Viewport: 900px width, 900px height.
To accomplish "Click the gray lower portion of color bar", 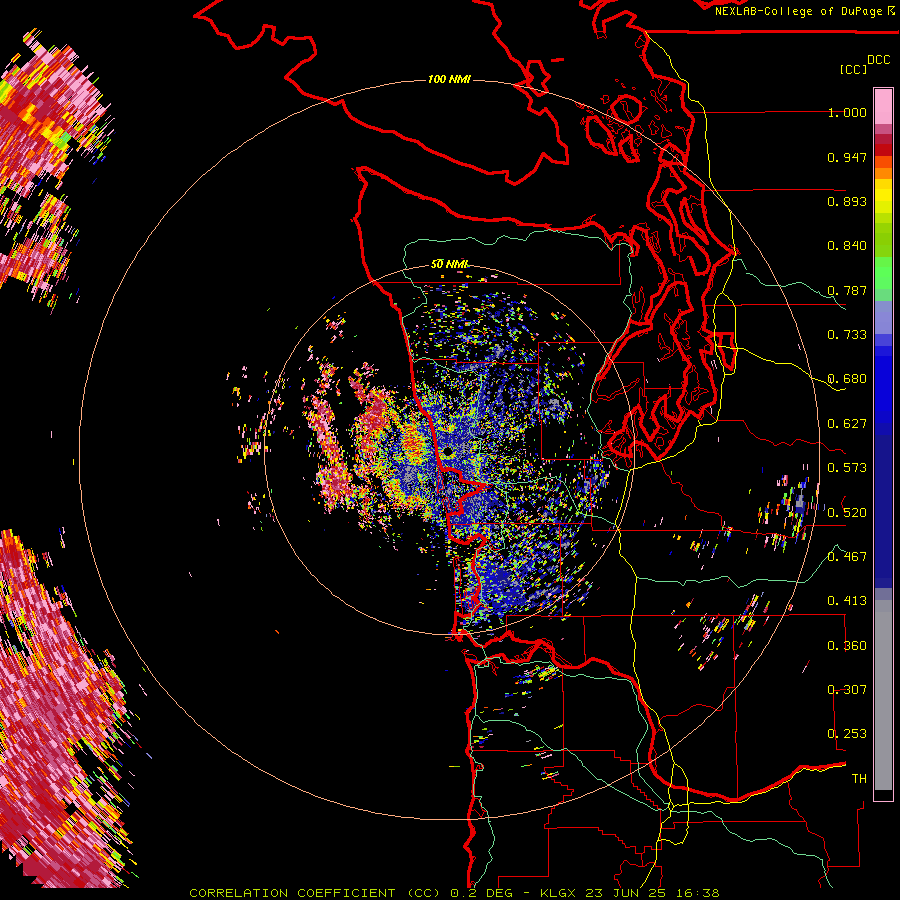I will point(883,695).
